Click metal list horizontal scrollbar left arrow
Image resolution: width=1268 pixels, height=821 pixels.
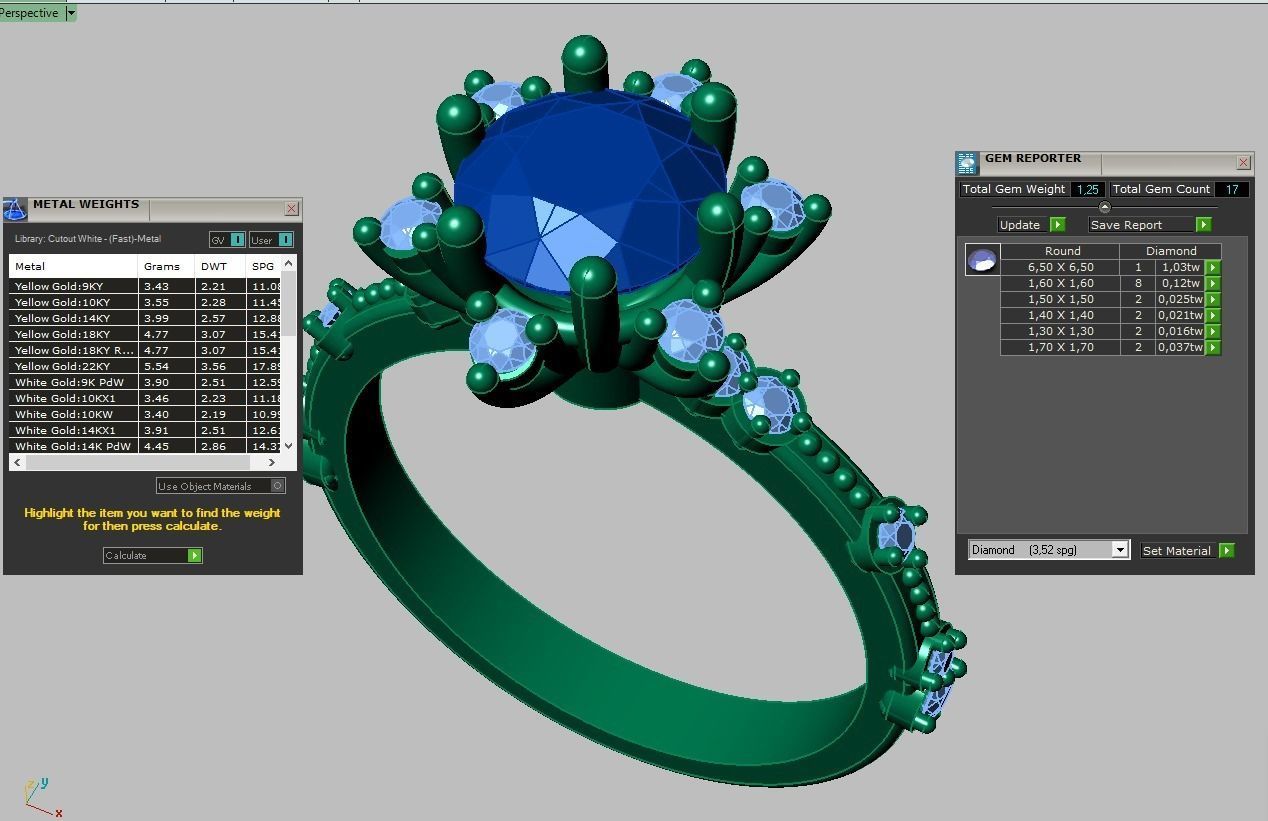[x=17, y=462]
